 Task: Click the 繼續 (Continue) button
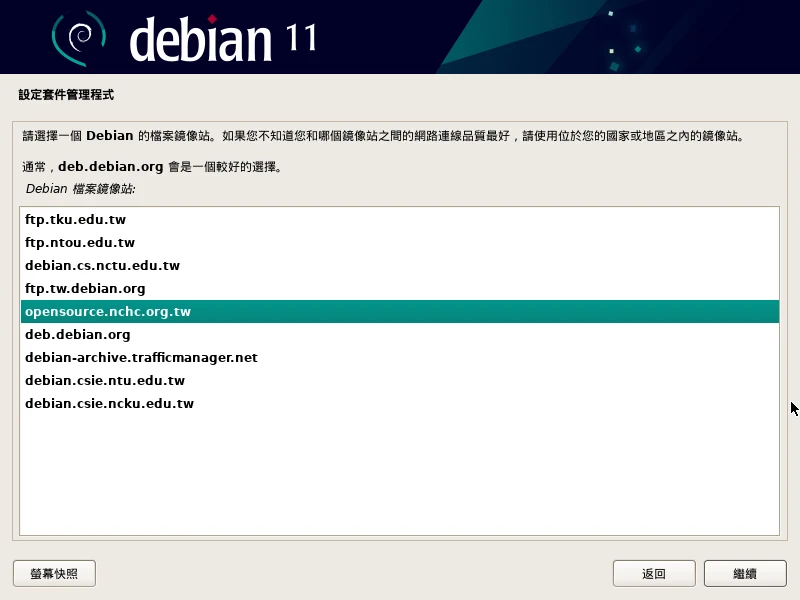click(x=745, y=573)
